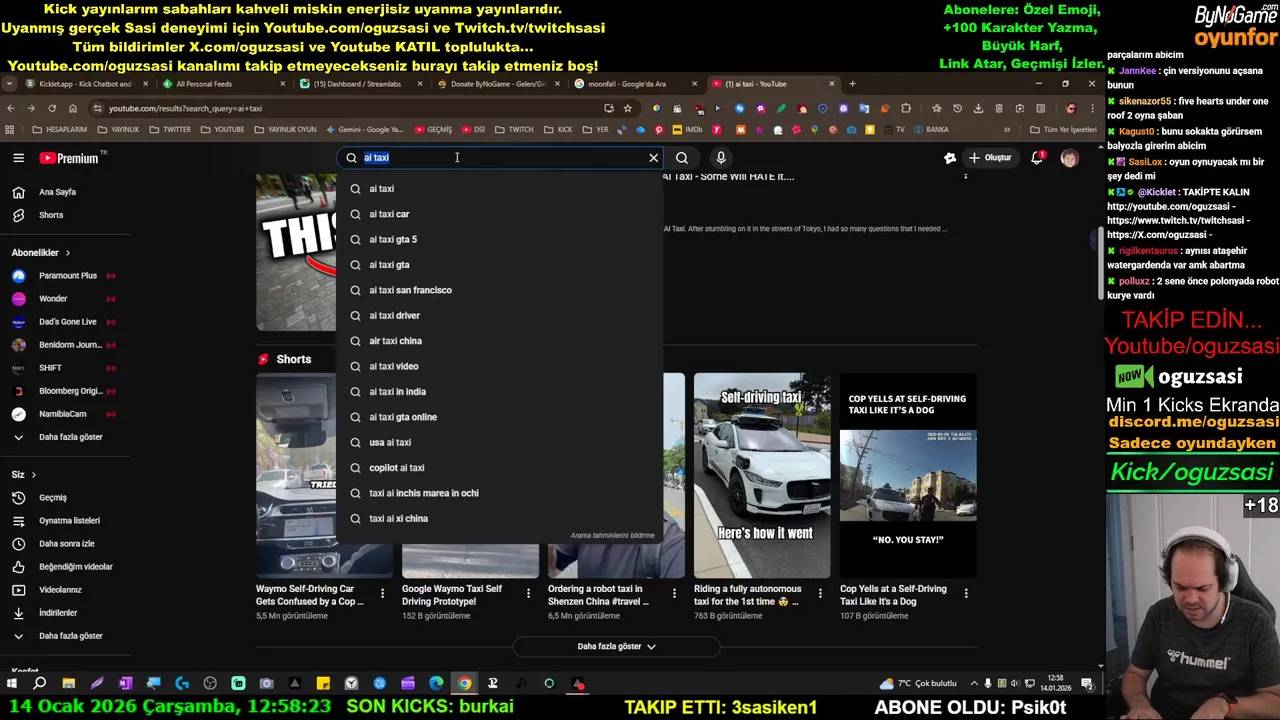
Task: Expand "Daha fazla göster" under Siz section
Action: [70, 636]
